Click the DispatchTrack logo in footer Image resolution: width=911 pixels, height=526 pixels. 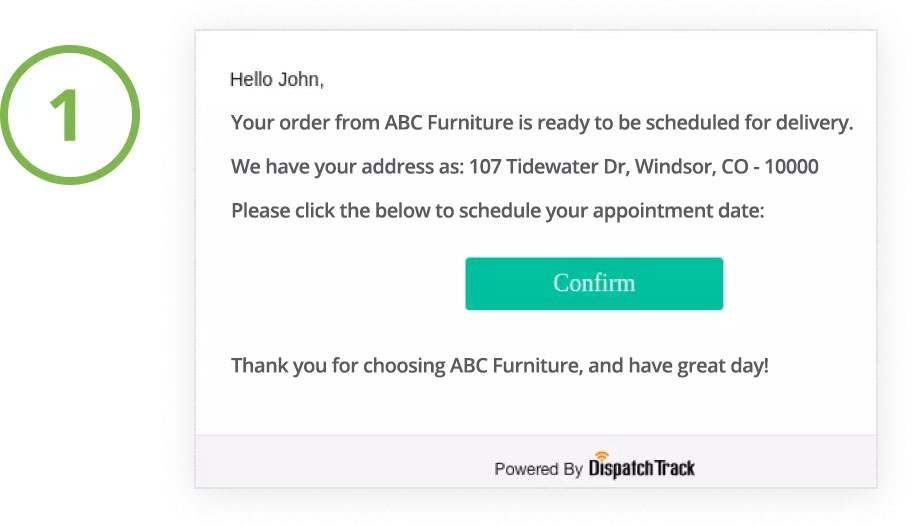tap(641, 466)
